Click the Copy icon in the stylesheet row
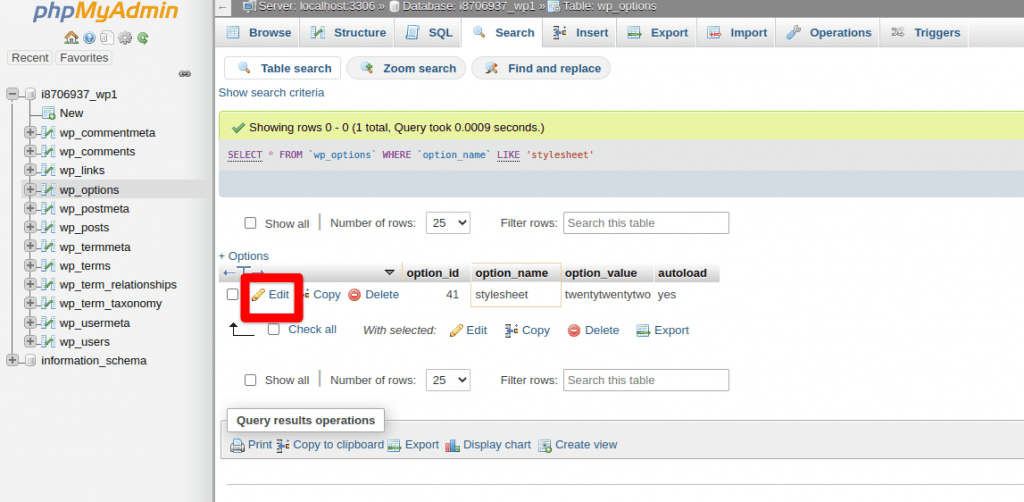 pos(303,295)
